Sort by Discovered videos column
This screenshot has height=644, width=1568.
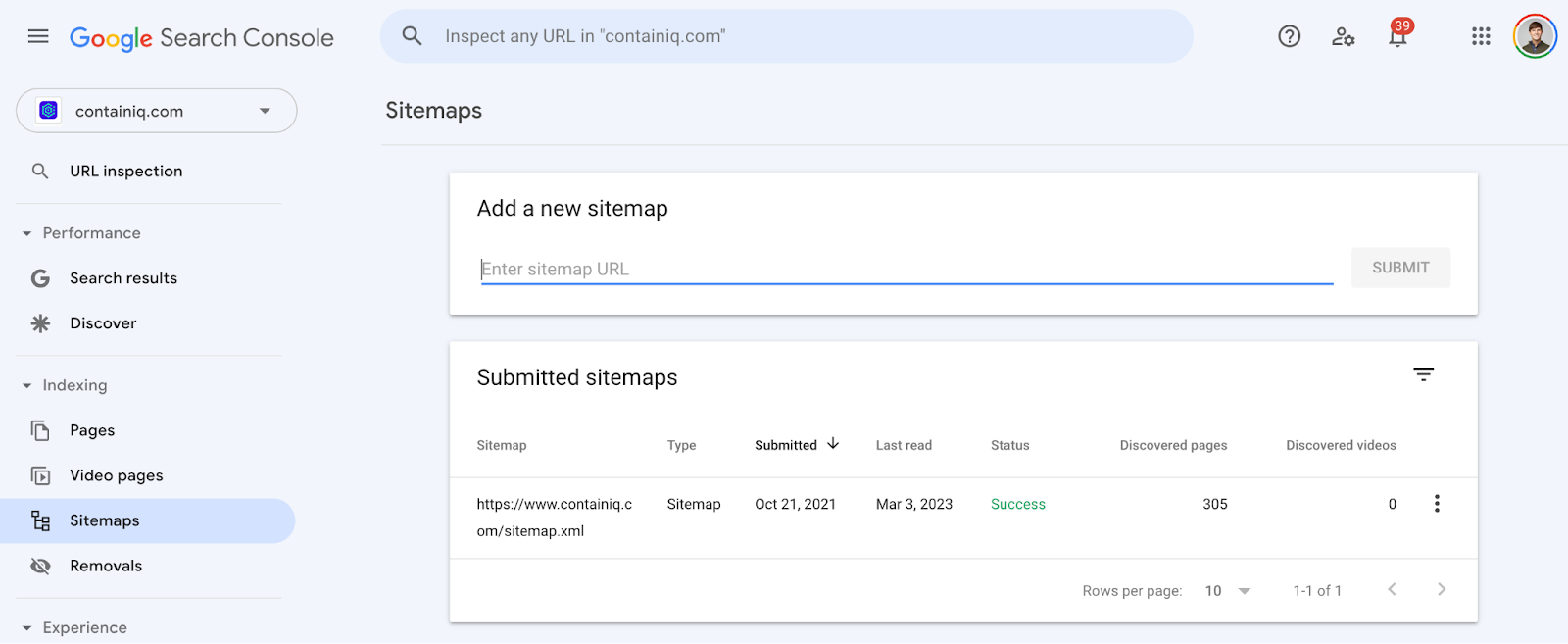point(1342,445)
